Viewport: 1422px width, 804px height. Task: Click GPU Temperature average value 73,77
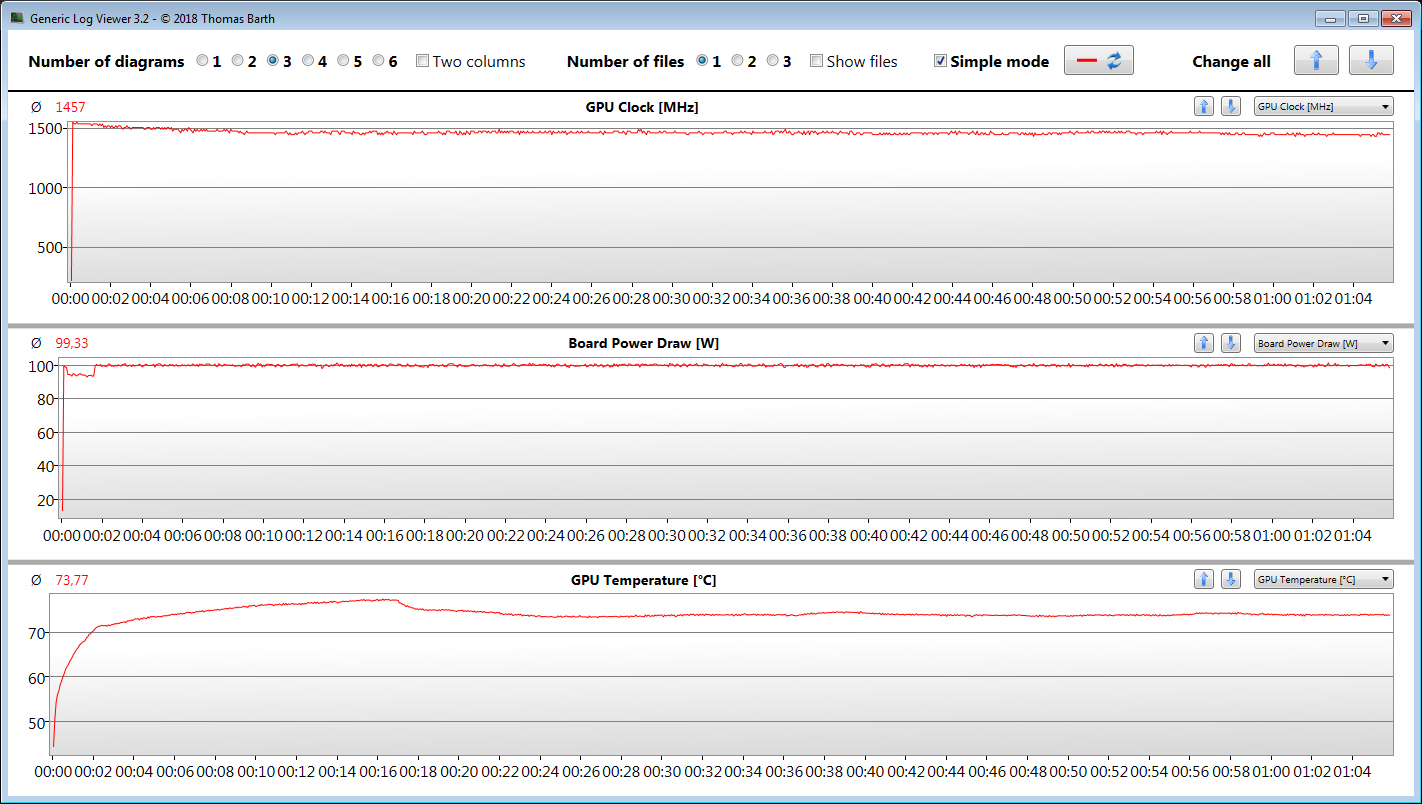click(72, 580)
